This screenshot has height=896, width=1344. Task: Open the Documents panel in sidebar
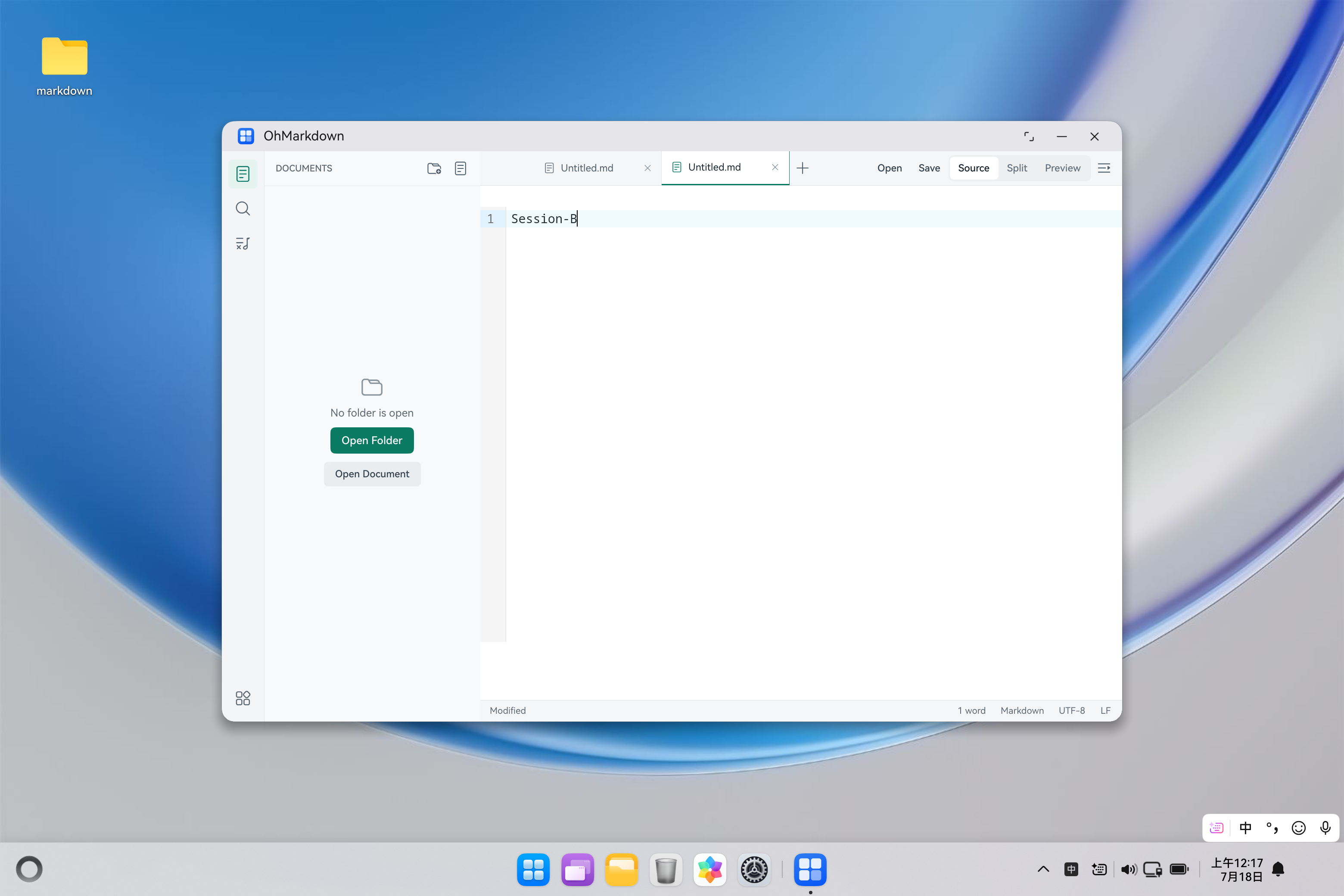(x=243, y=174)
